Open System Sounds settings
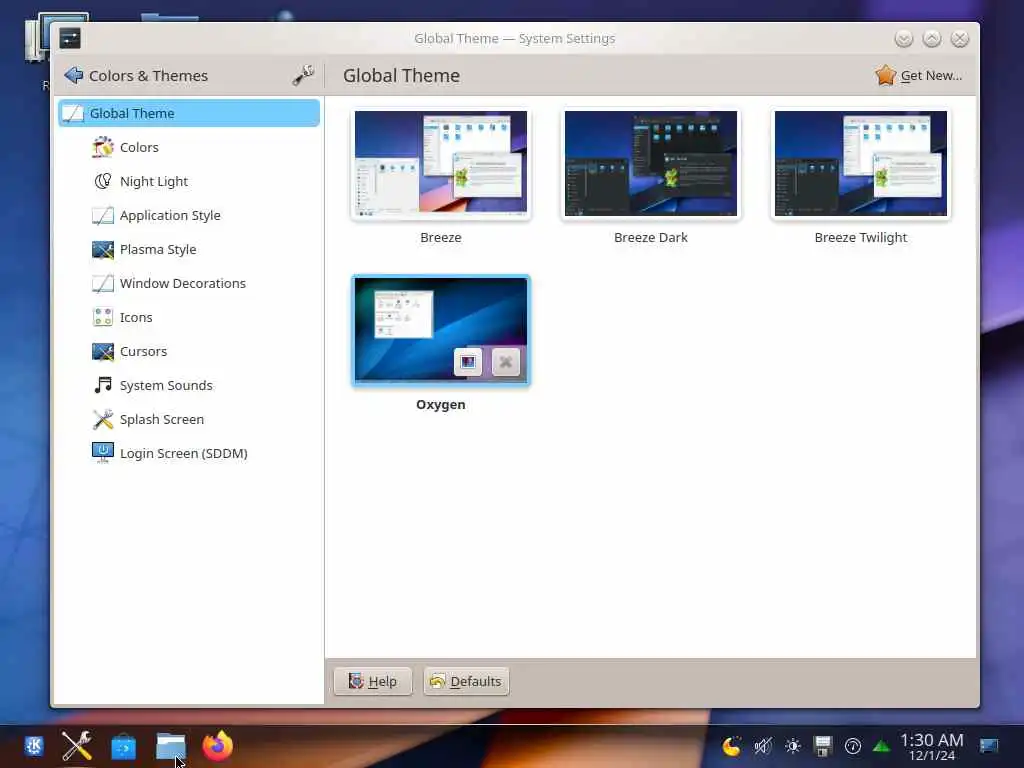The image size is (1024, 768). pyautogui.click(x=189, y=385)
